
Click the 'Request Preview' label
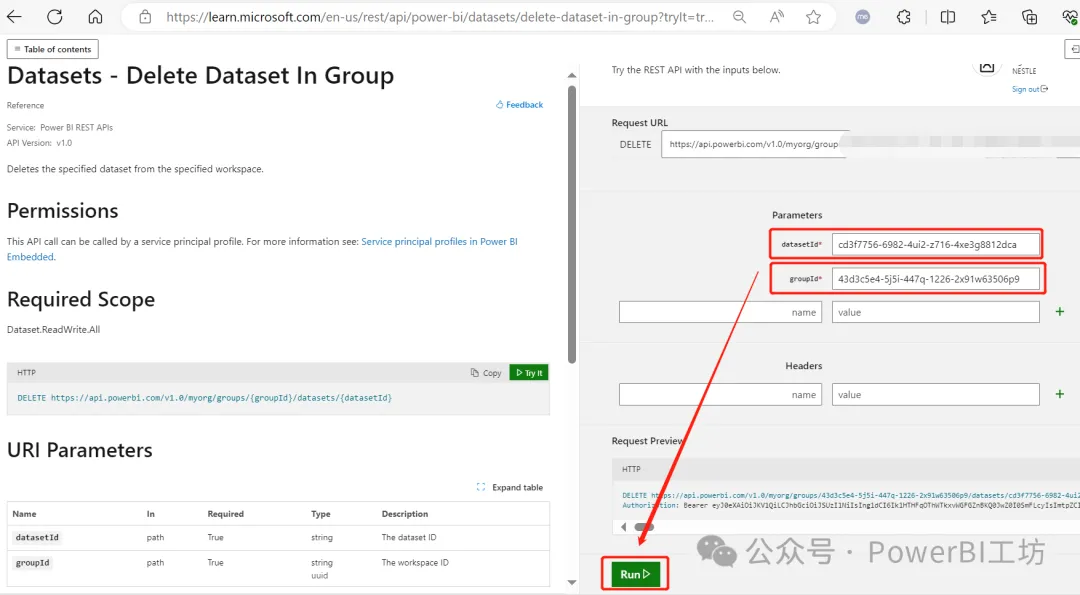coord(647,441)
